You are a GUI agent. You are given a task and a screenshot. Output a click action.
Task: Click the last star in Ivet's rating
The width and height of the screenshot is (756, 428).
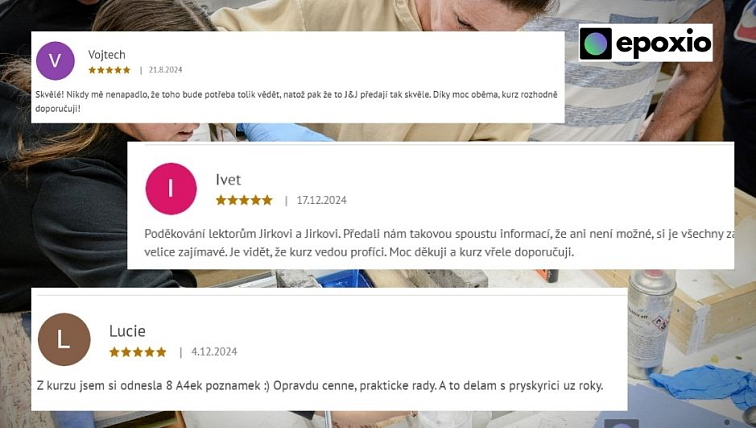pyautogui.click(x=267, y=200)
